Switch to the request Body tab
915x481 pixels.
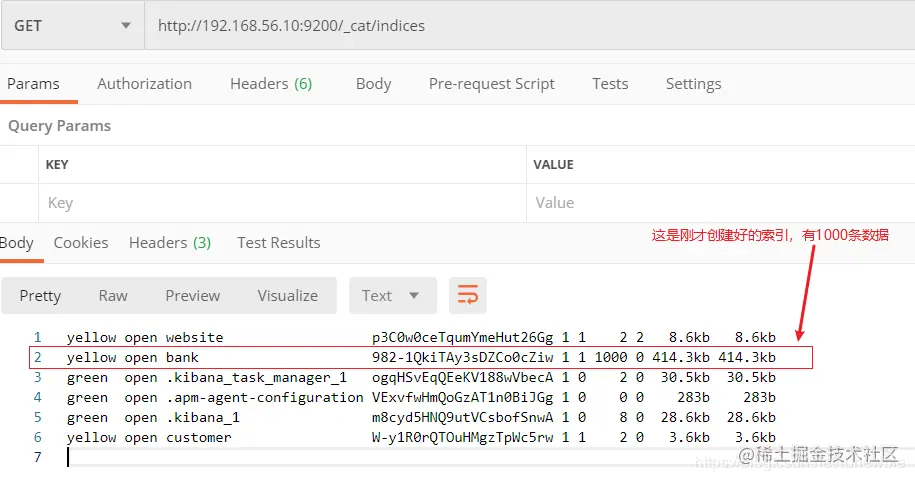coord(373,84)
